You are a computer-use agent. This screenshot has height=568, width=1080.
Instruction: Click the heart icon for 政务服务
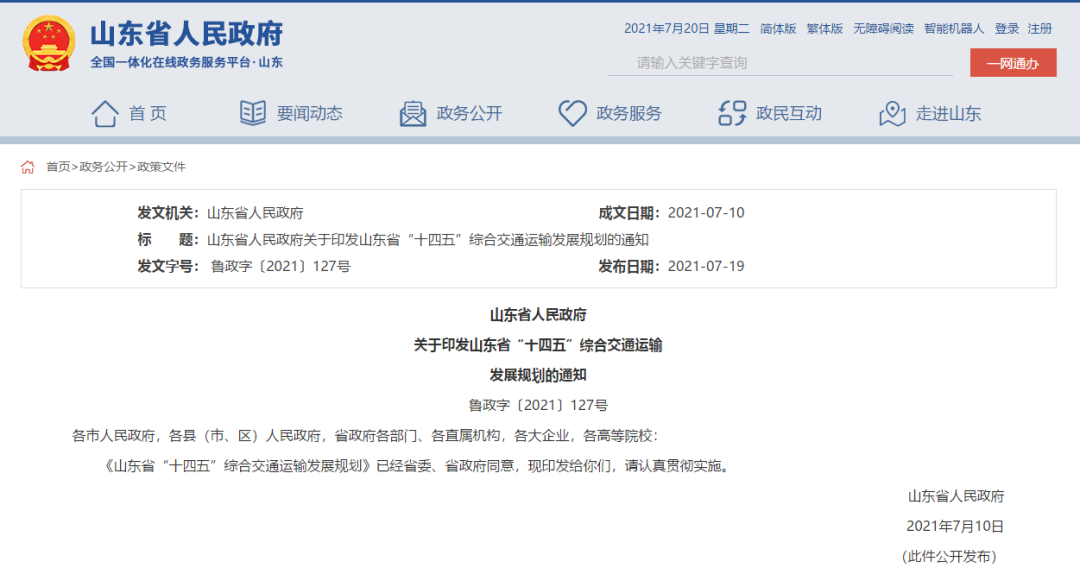[572, 114]
